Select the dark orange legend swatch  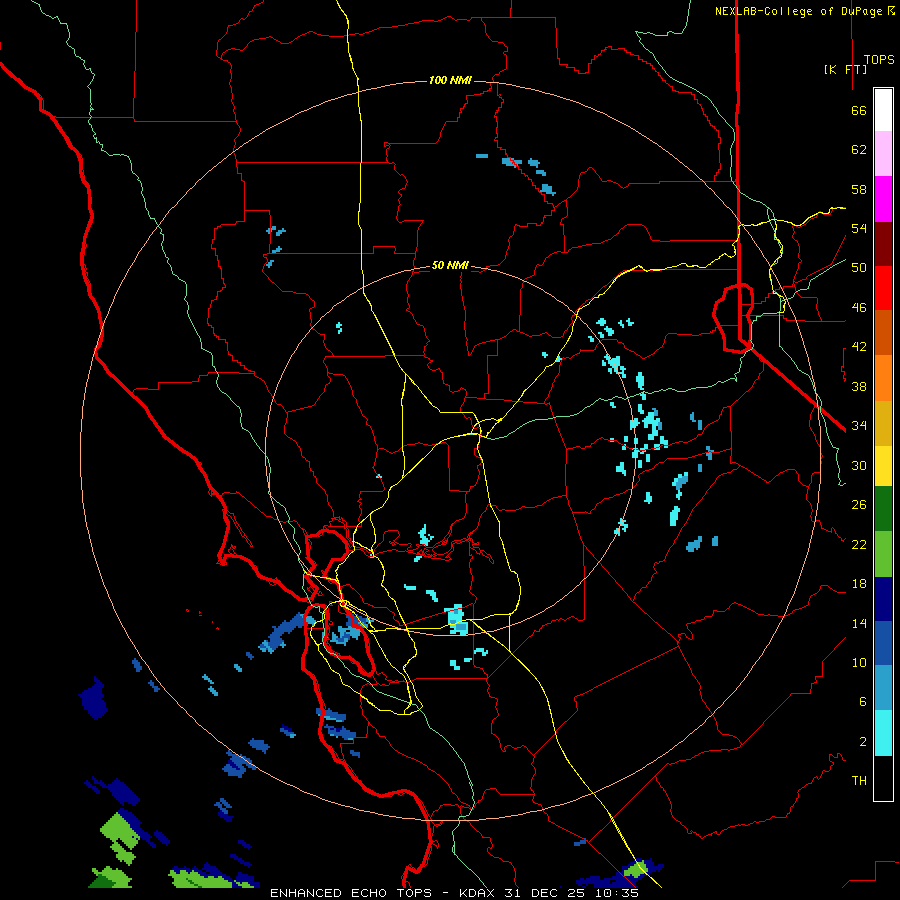coord(883,333)
